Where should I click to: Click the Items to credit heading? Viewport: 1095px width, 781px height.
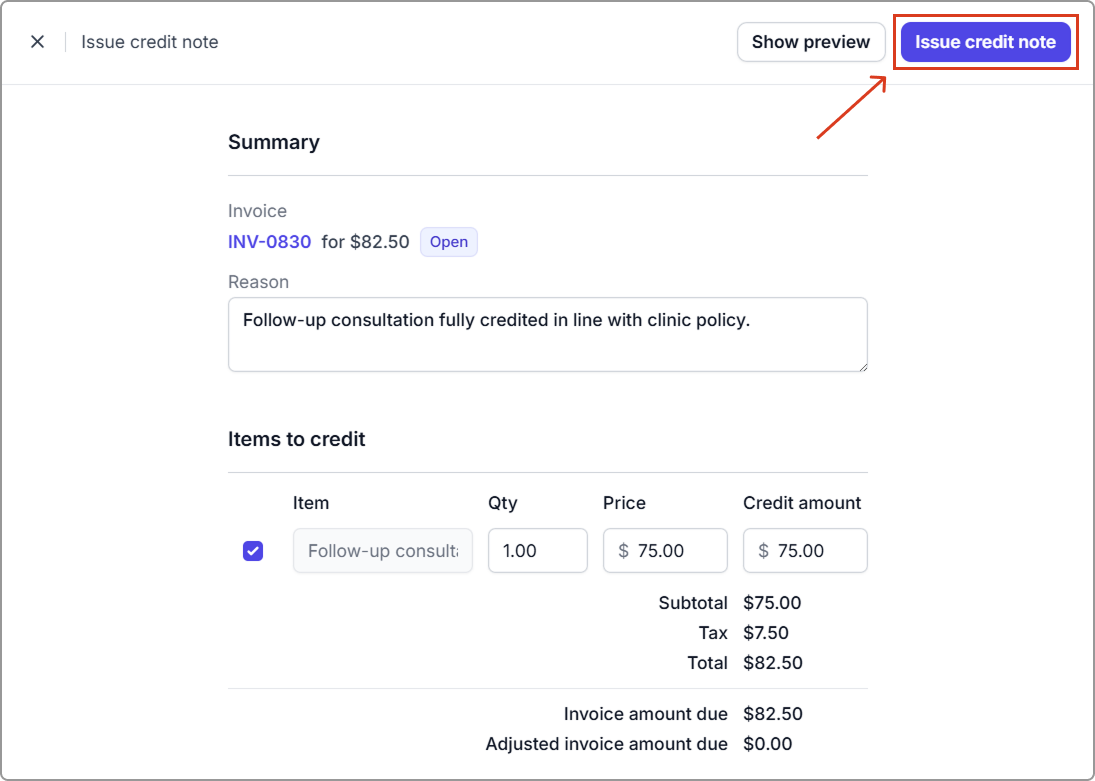coord(296,439)
